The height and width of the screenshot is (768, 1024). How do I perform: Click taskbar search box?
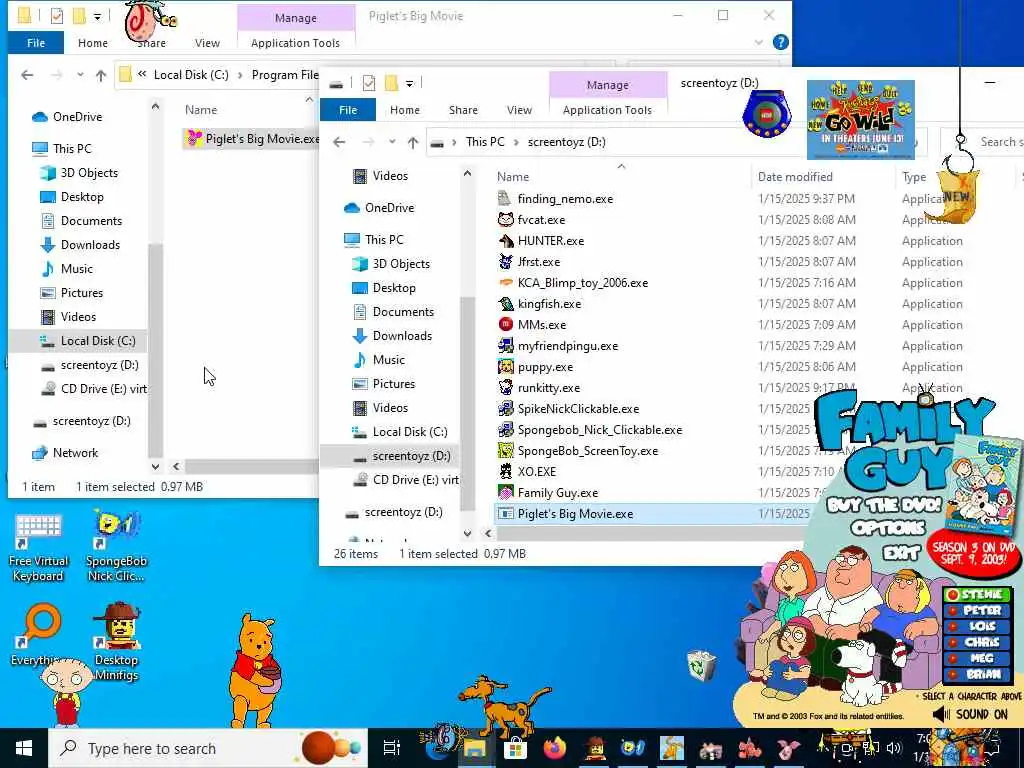click(x=208, y=748)
